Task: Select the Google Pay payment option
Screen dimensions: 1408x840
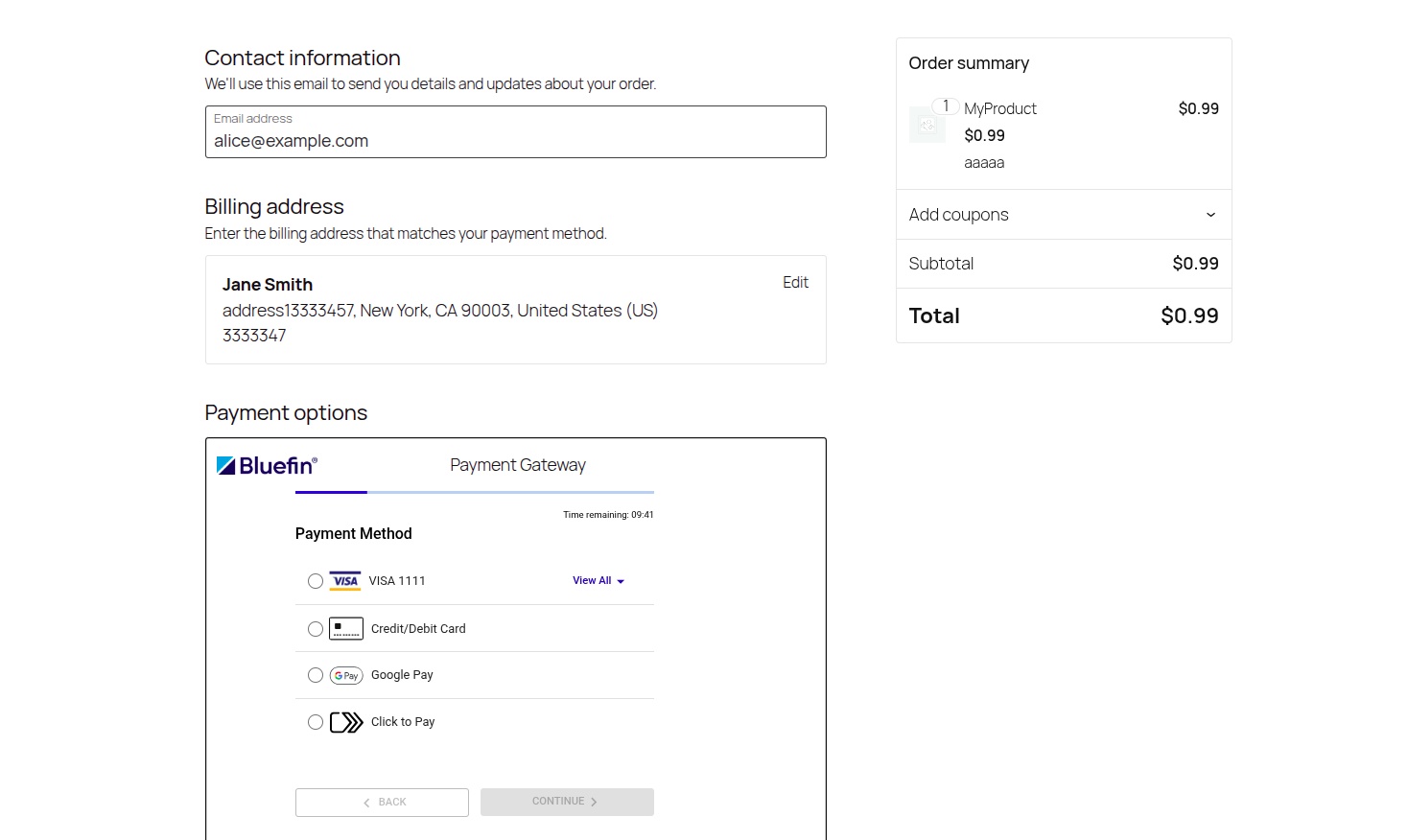Action: (316, 675)
